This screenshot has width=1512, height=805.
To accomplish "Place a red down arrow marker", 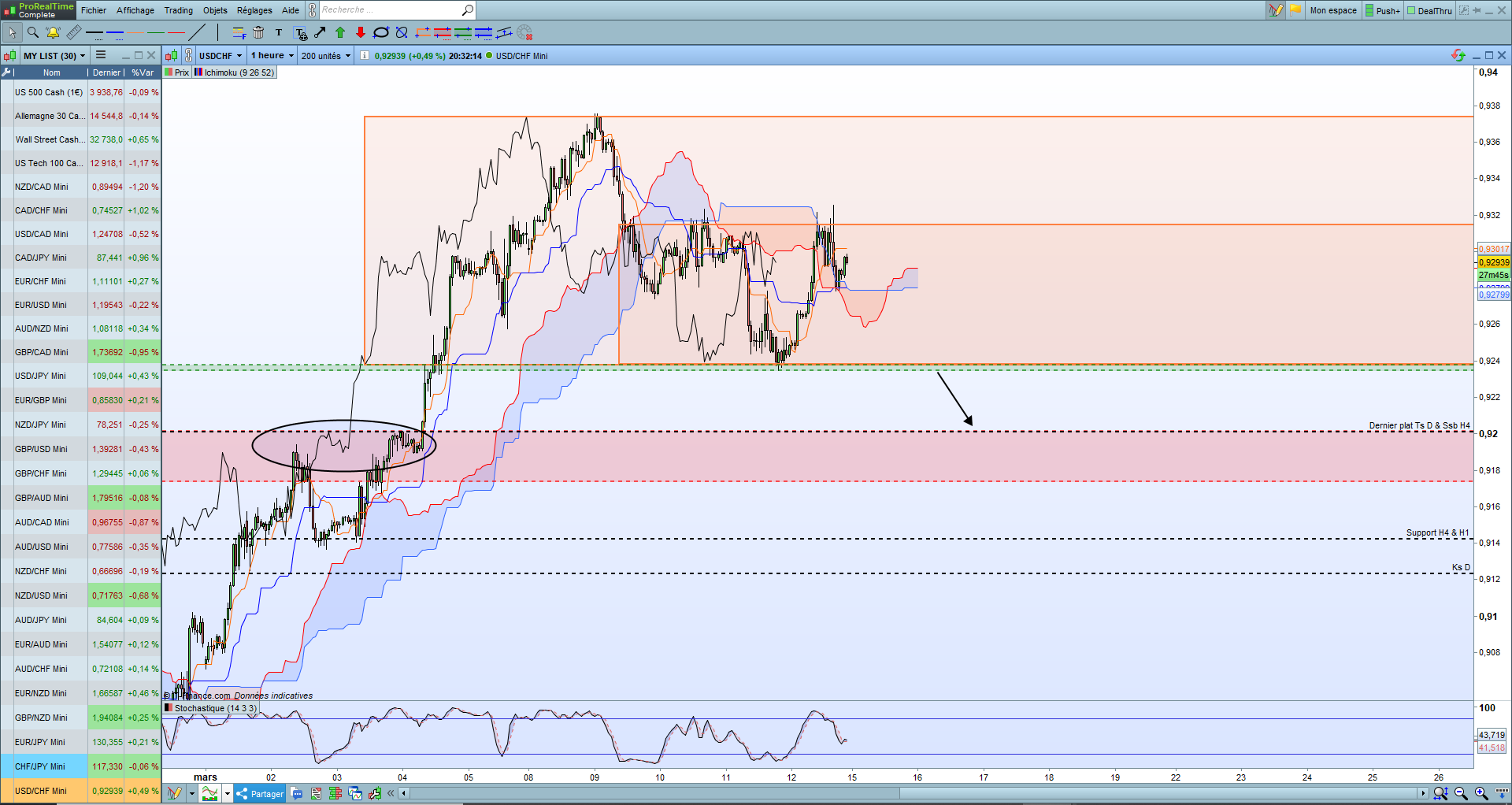I will [361, 32].
